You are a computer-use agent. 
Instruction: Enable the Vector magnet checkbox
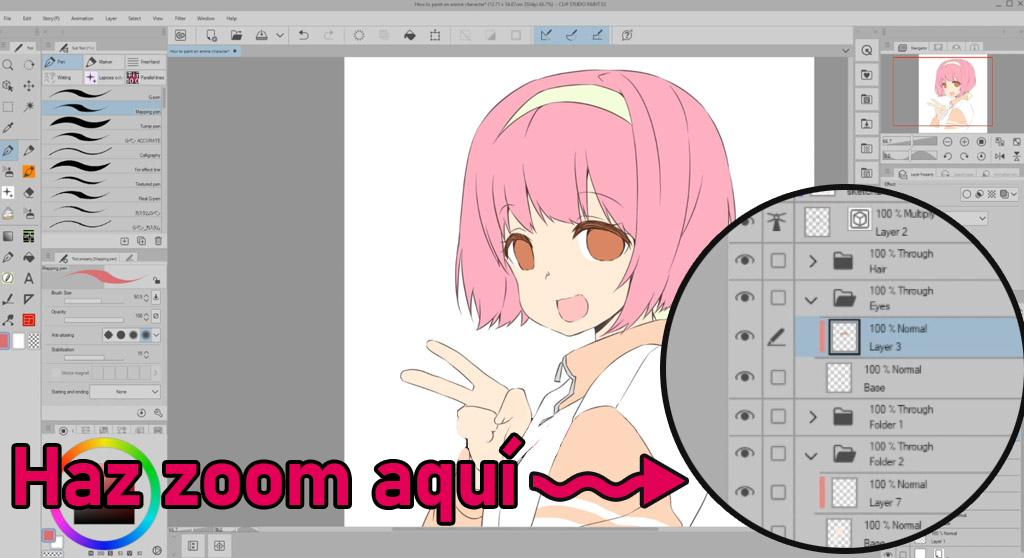point(56,373)
